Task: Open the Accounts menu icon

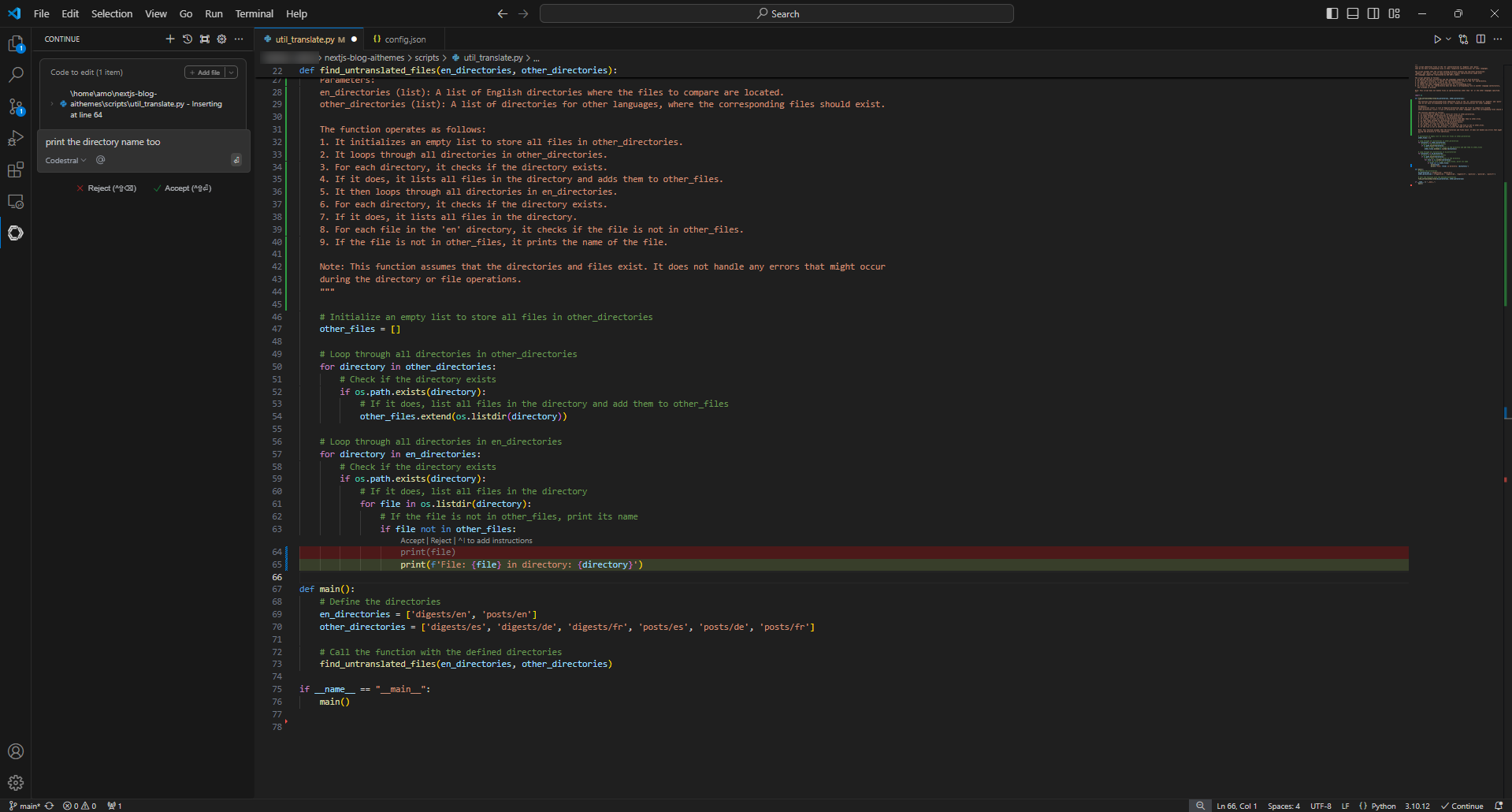Action: coord(16,751)
